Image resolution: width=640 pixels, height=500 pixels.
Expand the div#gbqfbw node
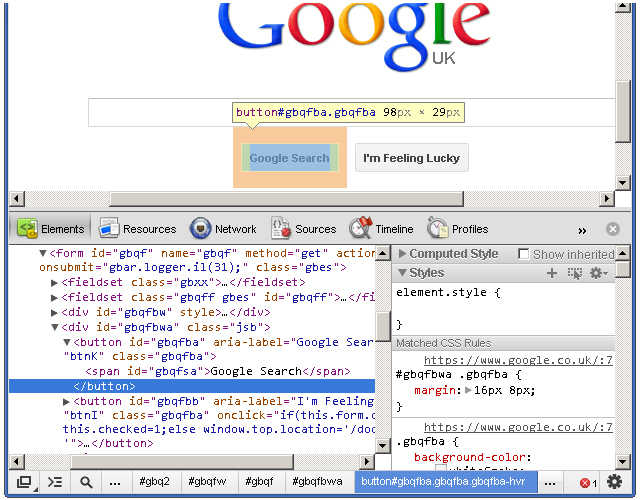point(54,313)
